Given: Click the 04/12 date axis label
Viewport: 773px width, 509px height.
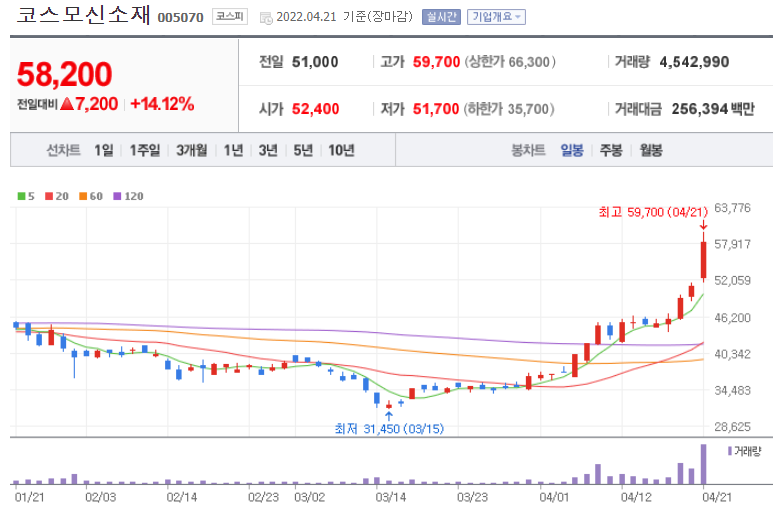Looking at the screenshot, I should [x=636, y=497].
